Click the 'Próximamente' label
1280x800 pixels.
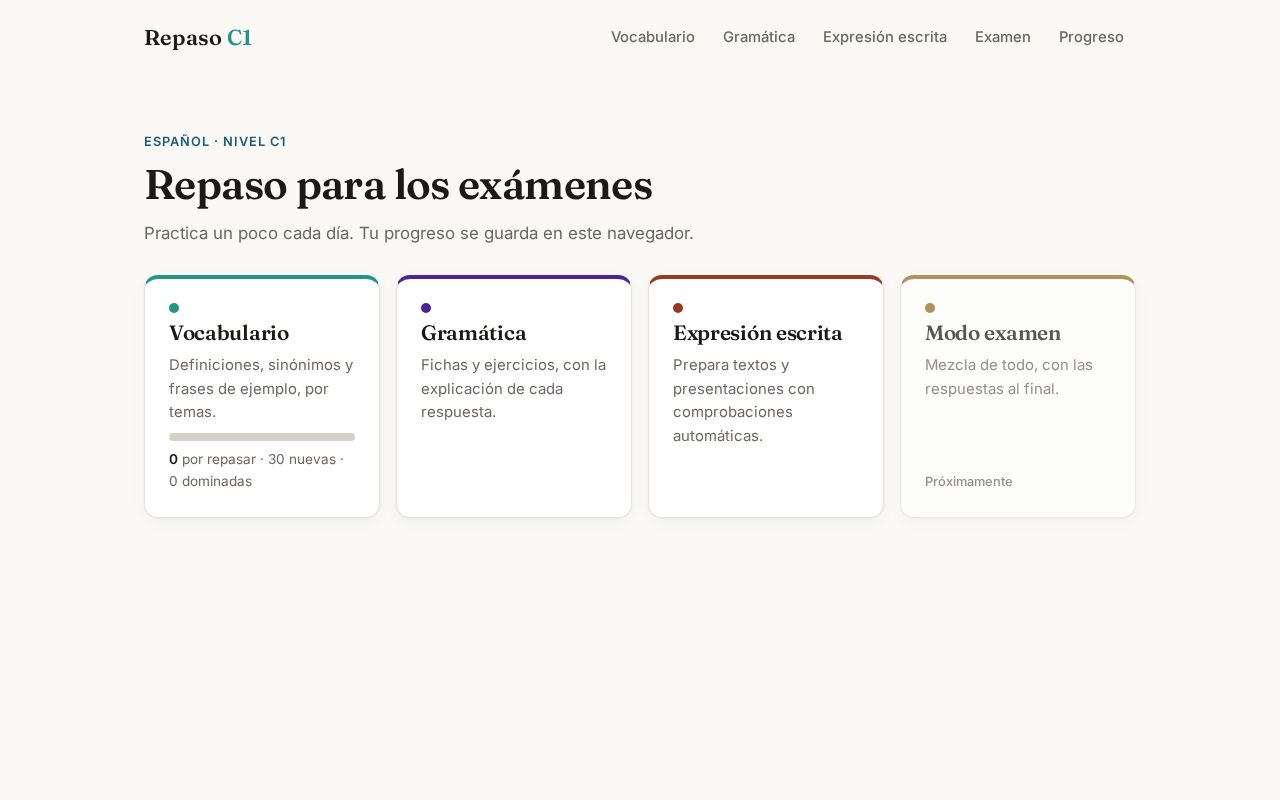(x=969, y=481)
